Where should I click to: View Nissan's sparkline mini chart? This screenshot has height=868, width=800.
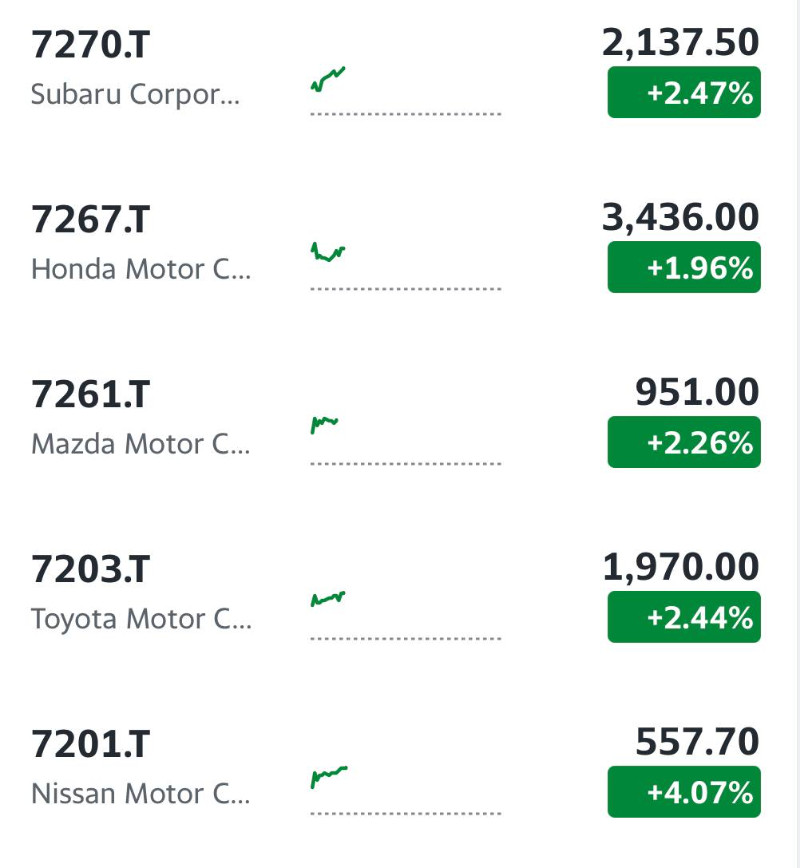(406, 791)
